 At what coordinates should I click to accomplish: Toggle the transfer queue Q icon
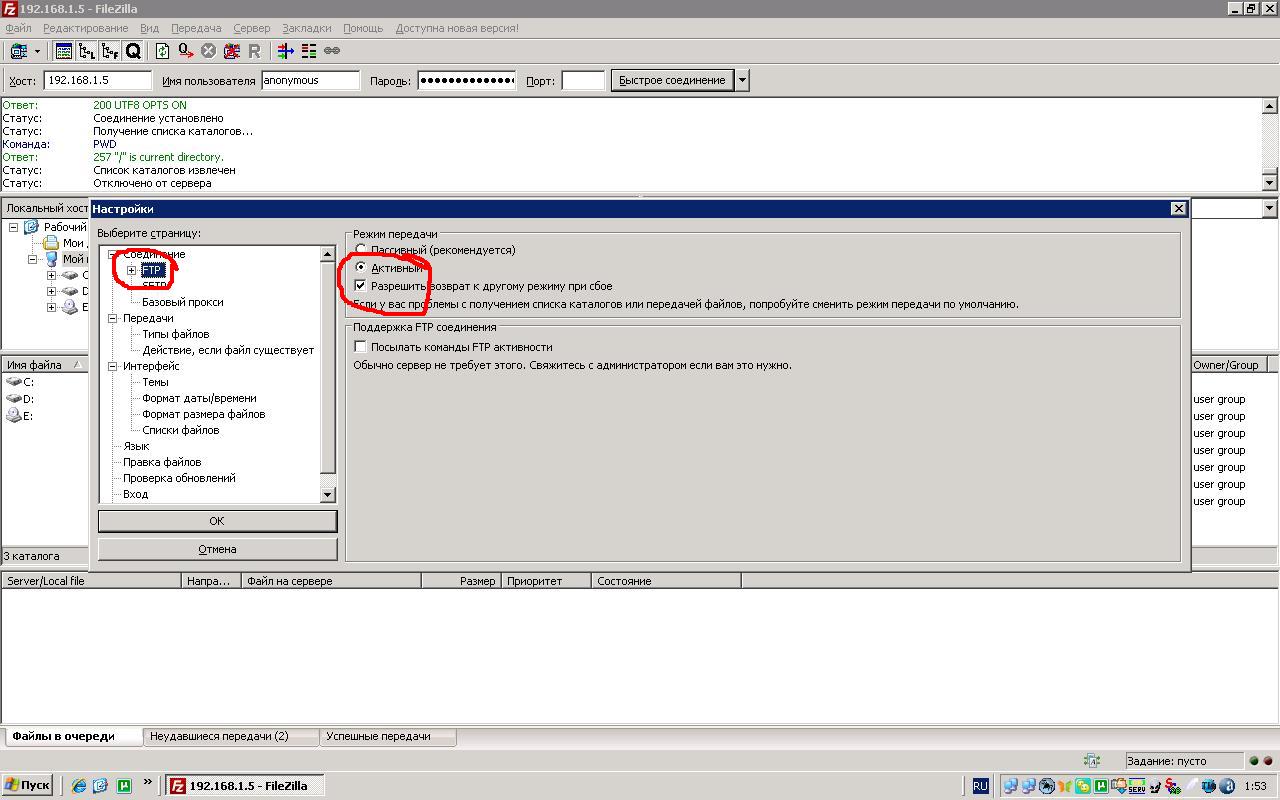point(133,51)
